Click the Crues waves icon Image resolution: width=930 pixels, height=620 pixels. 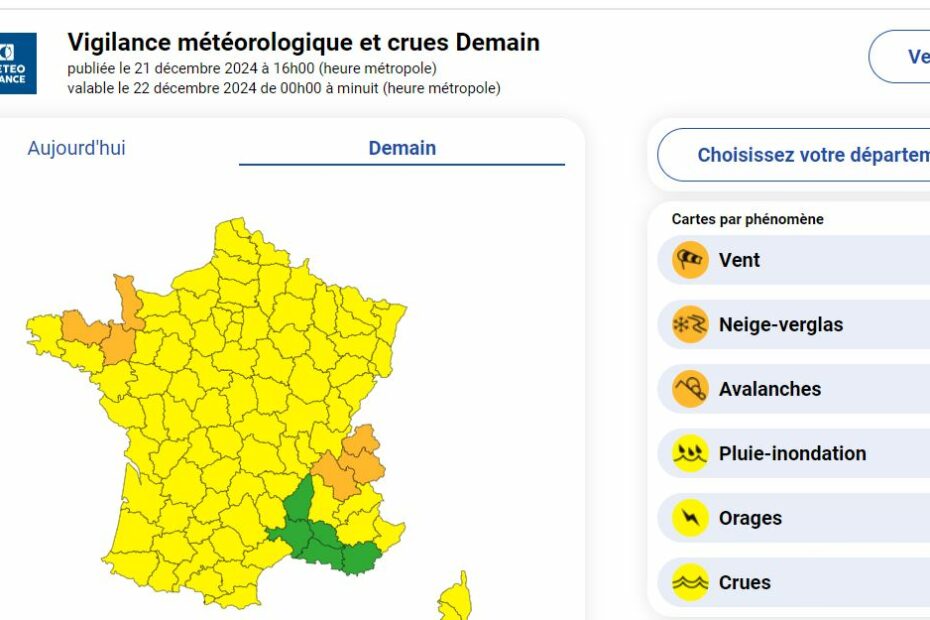(x=690, y=582)
